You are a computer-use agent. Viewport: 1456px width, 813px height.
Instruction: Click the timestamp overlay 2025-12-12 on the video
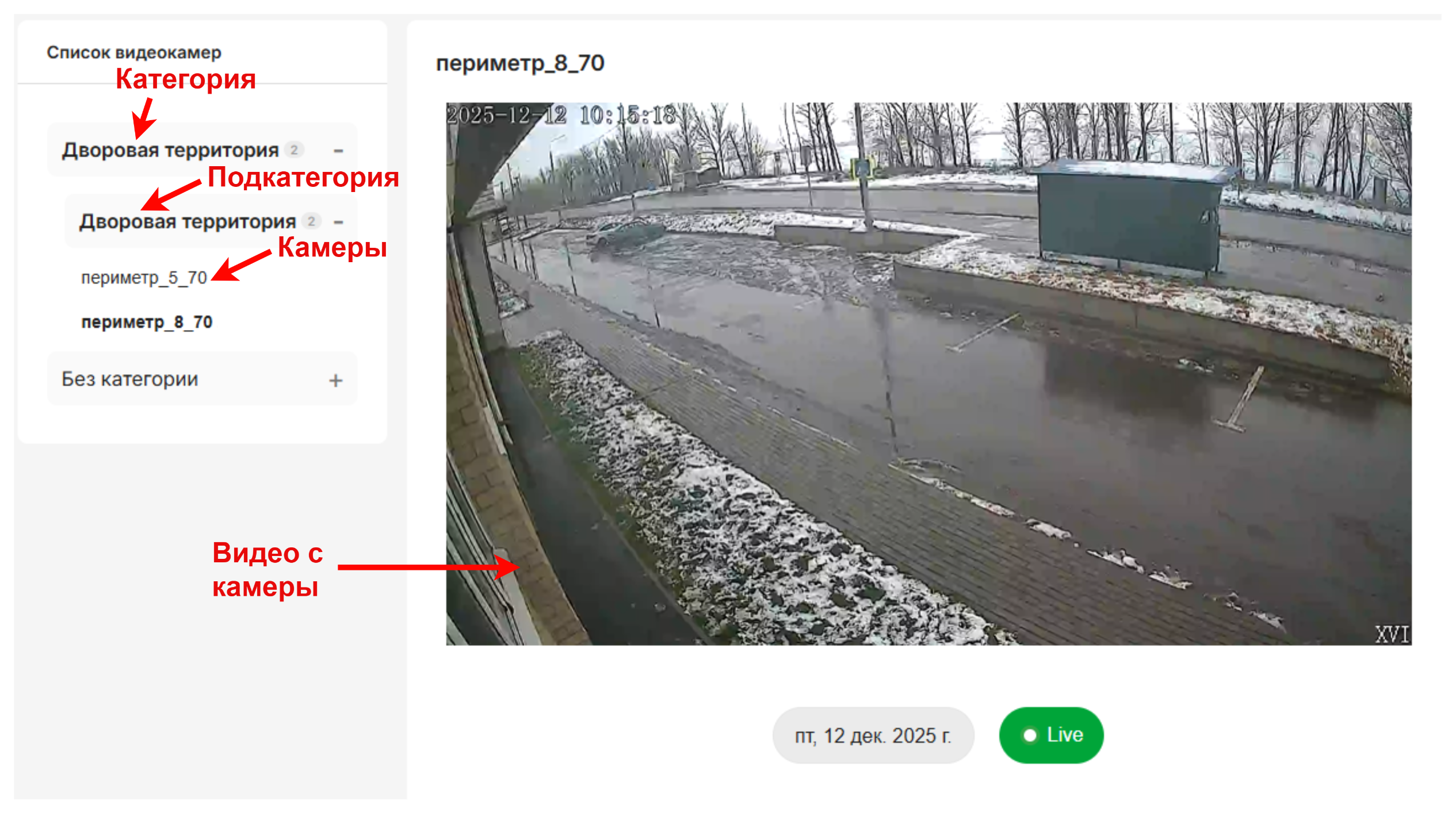[x=506, y=115]
